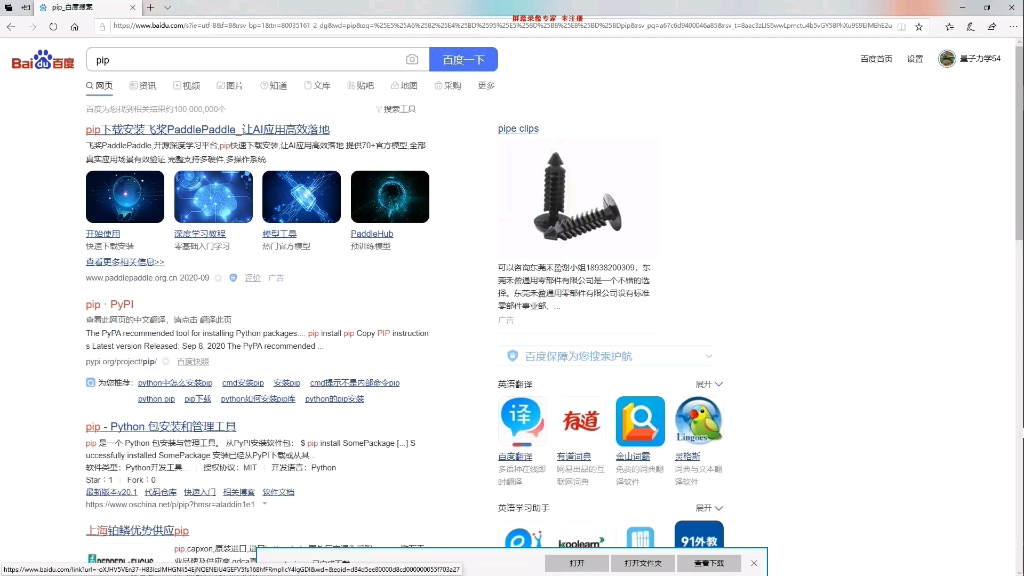Open the 更多 search categories
This screenshot has width=1024, height=576.
point(486,86)
